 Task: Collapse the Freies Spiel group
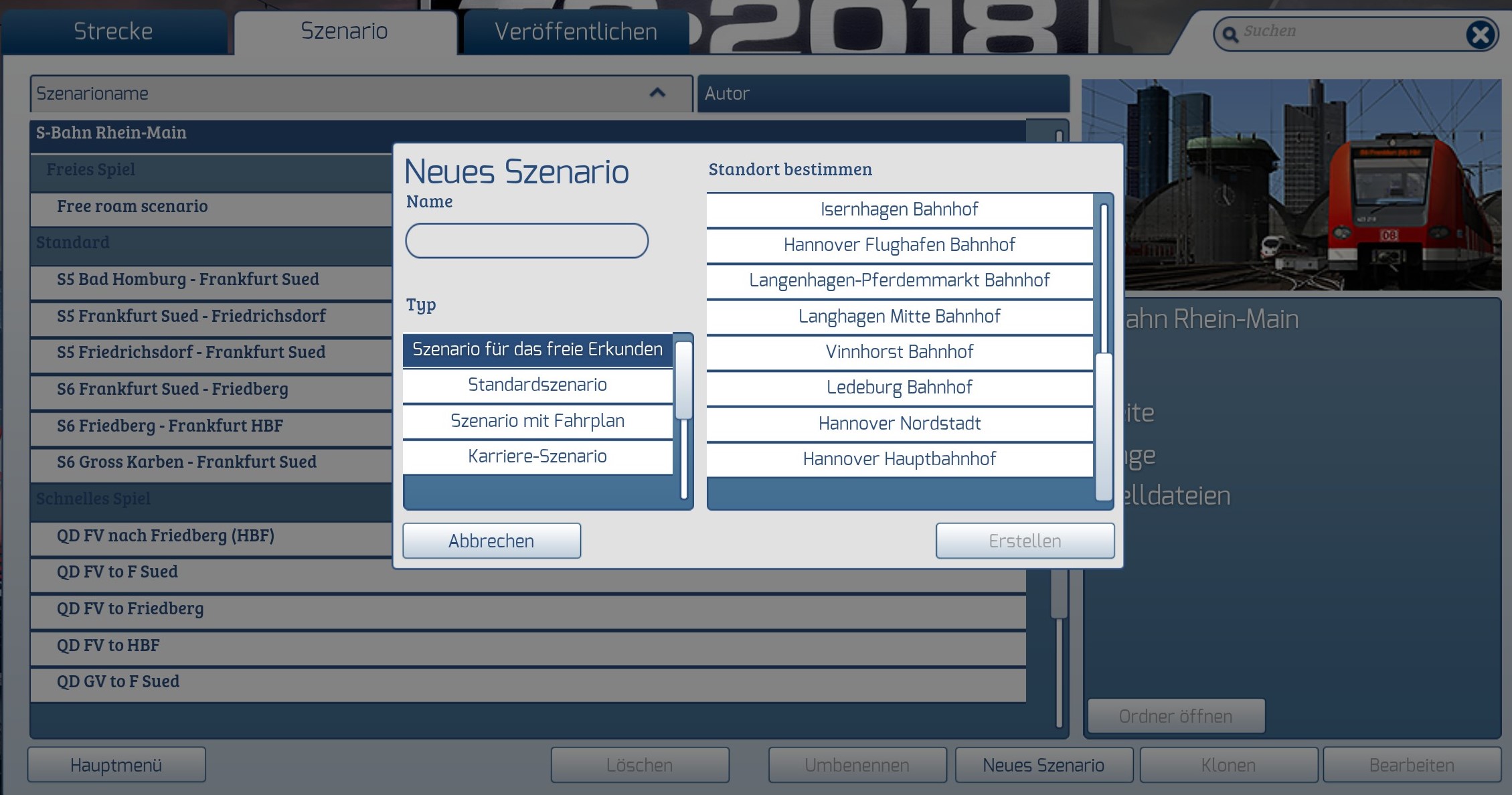click(91, 169)
